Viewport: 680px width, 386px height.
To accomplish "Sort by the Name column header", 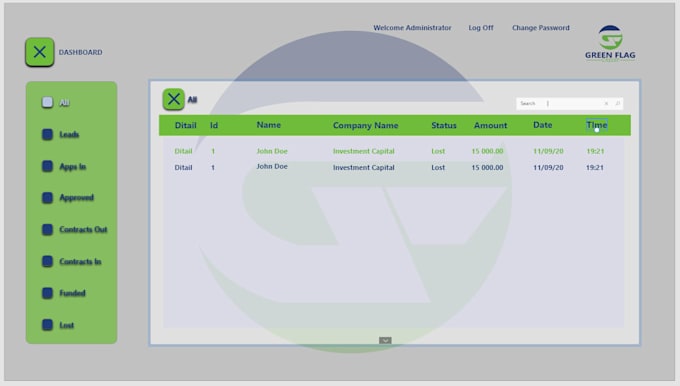I will pos(268,125).
